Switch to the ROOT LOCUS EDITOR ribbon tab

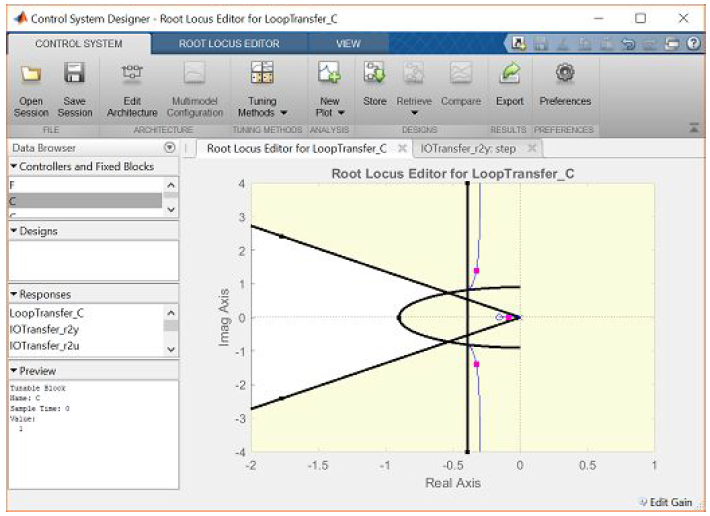[x=229, y=44]
